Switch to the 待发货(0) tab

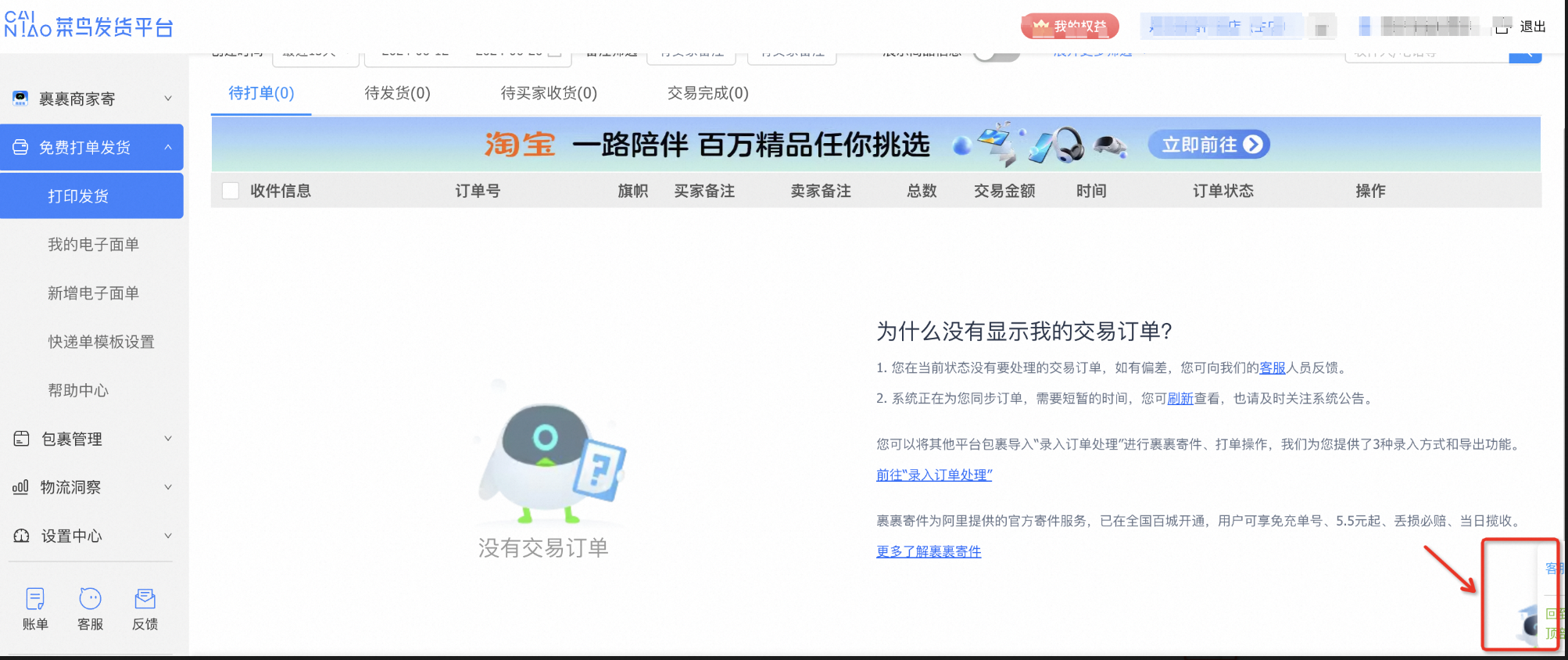point(397,93)
